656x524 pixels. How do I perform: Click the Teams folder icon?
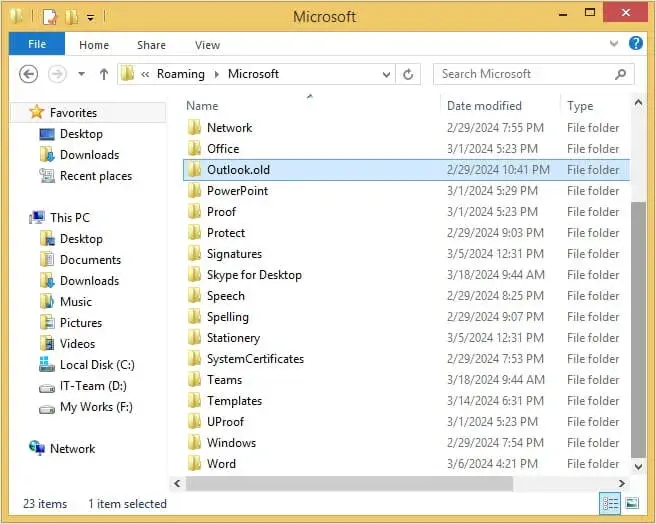click(194, 380)
